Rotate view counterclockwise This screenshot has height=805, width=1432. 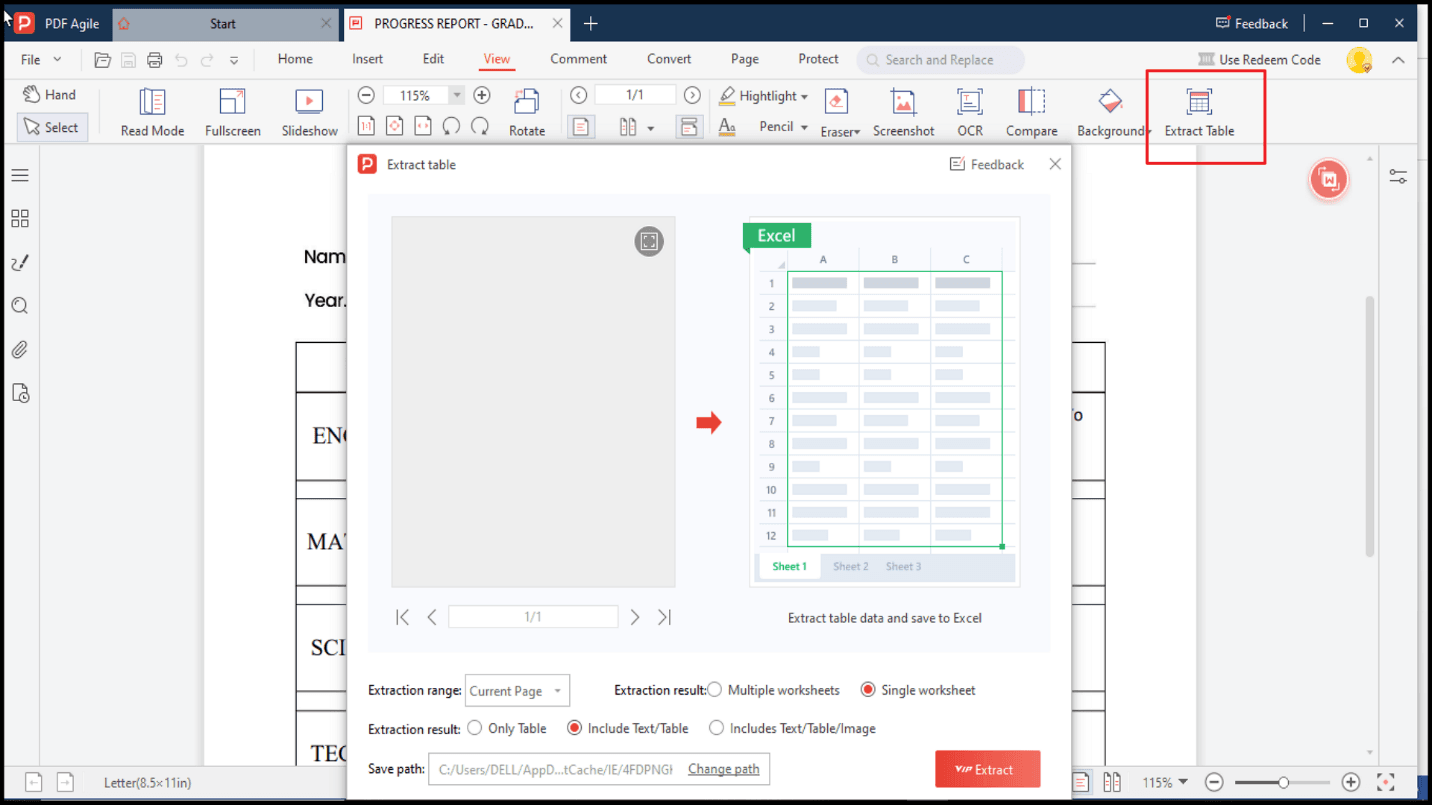(x=451, y=126)
